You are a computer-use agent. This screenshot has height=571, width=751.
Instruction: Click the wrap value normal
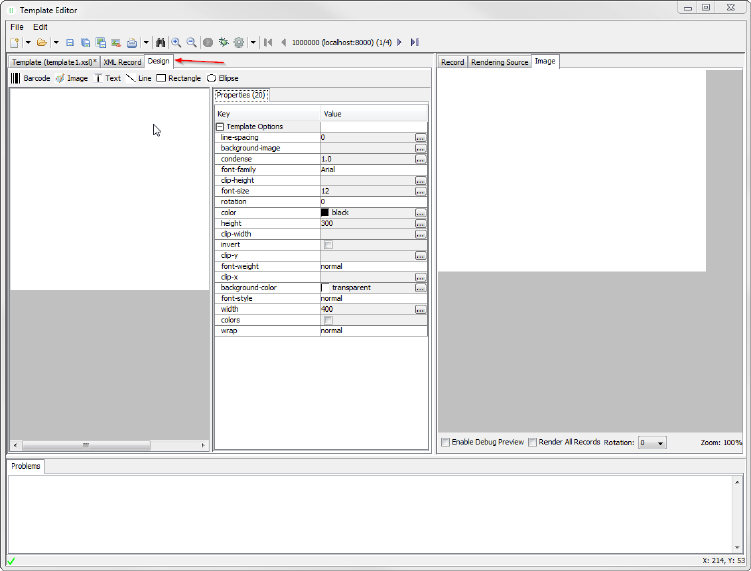click(331, 331)
